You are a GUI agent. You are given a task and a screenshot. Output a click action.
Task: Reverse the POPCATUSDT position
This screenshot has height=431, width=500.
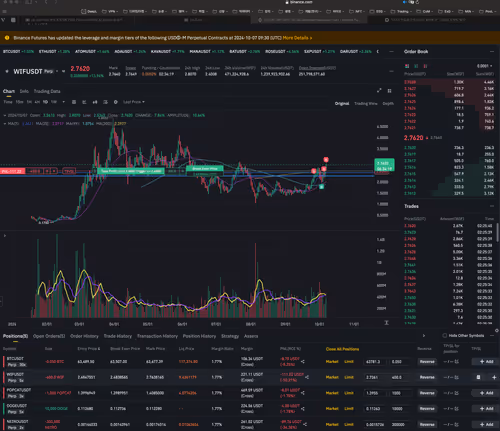click(x=427, y=393)
